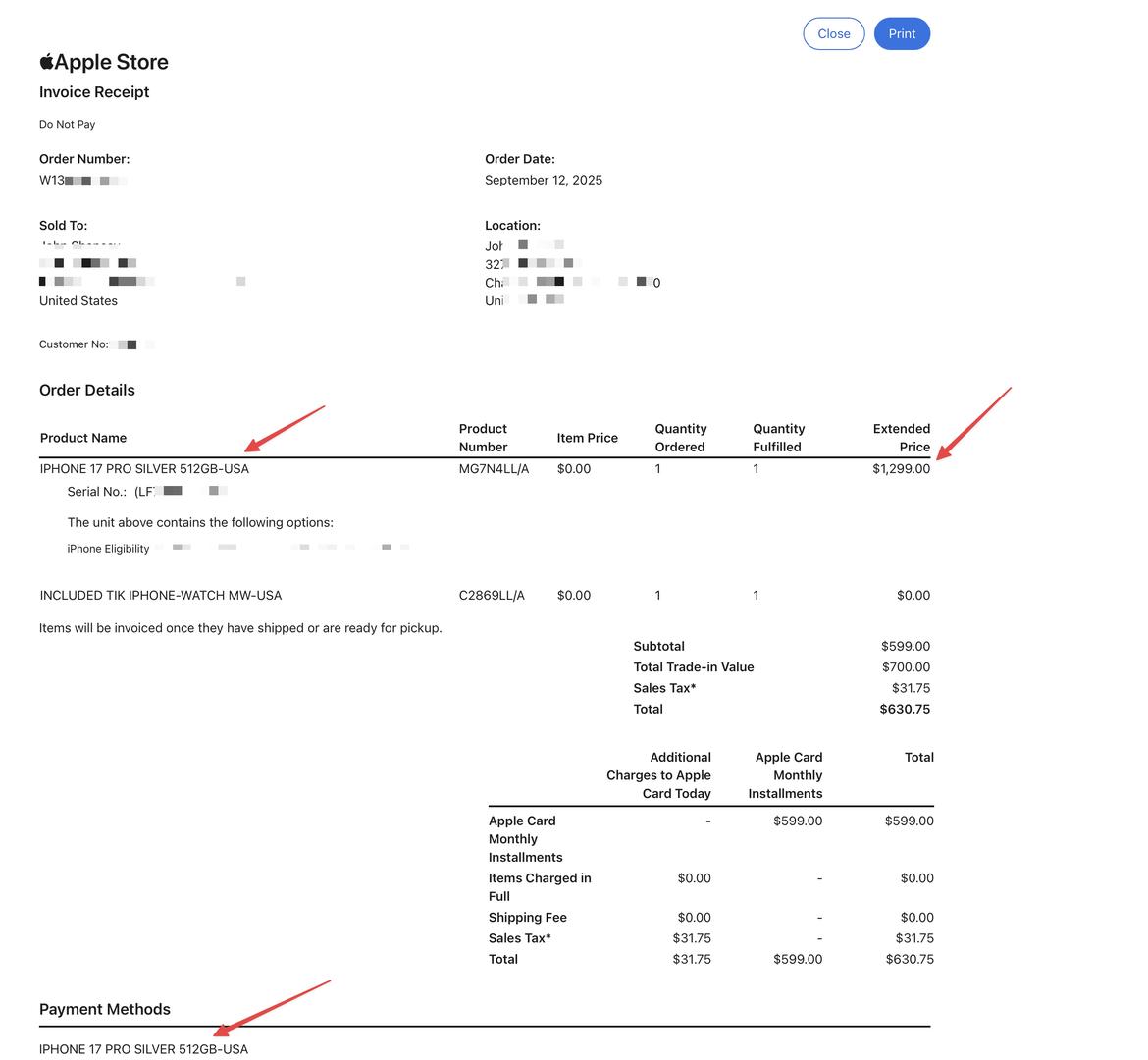Click the bold total $630.75 under Sales Tax
Viewport: 1148px width, 1060px height.
pyautogui.click(x=905, y=709)
